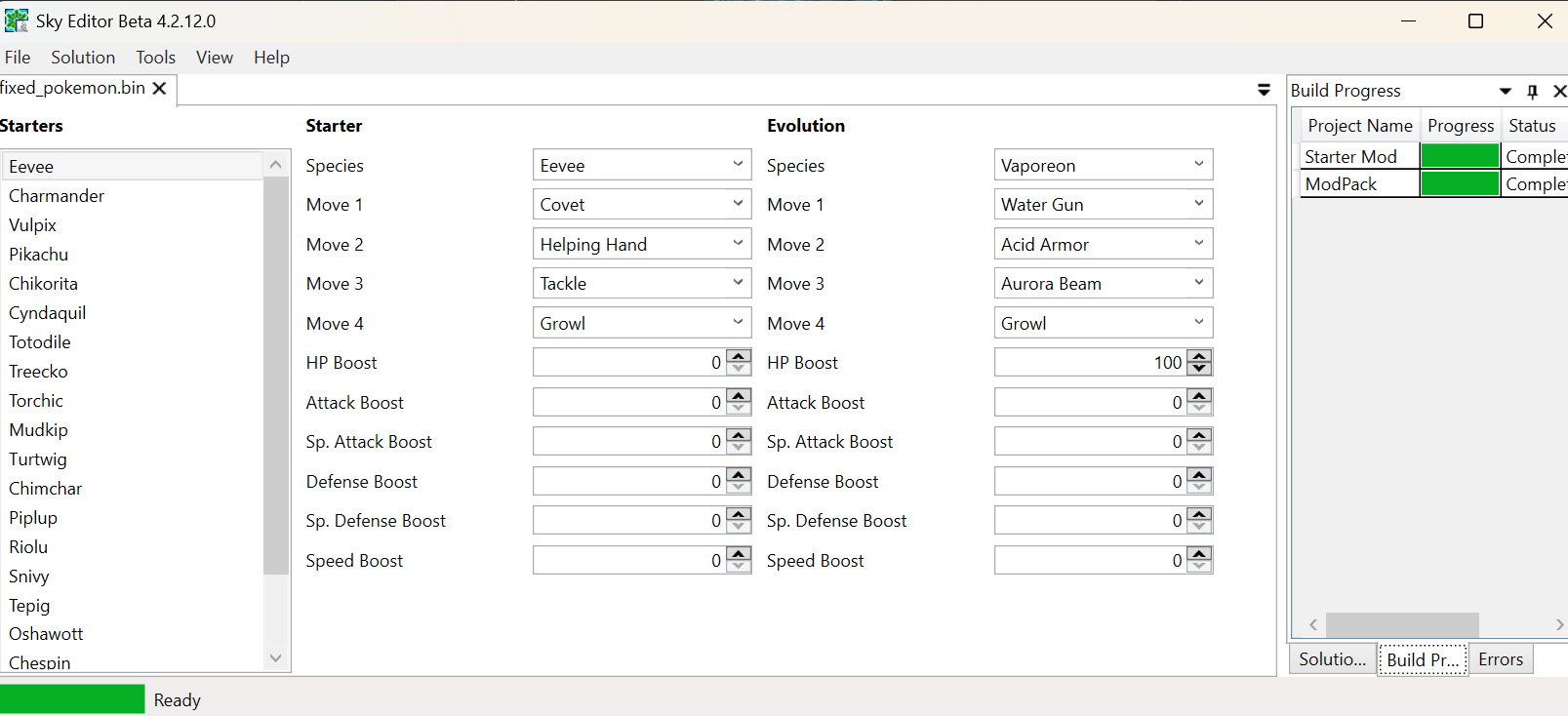Increase the Starter Speed Boost value
The height and width of the screenshot is (716, 1568).
point(740,553)
